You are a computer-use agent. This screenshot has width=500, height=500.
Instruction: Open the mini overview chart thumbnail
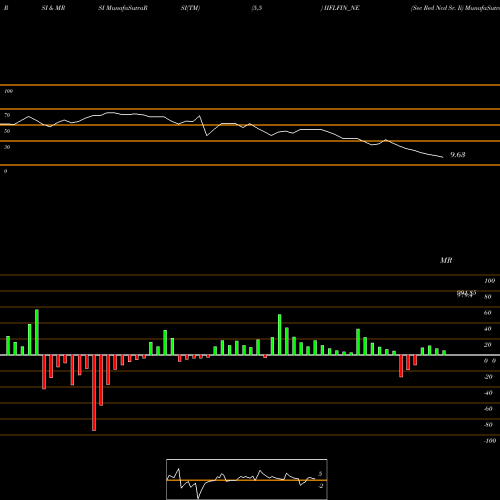point(247,479)
